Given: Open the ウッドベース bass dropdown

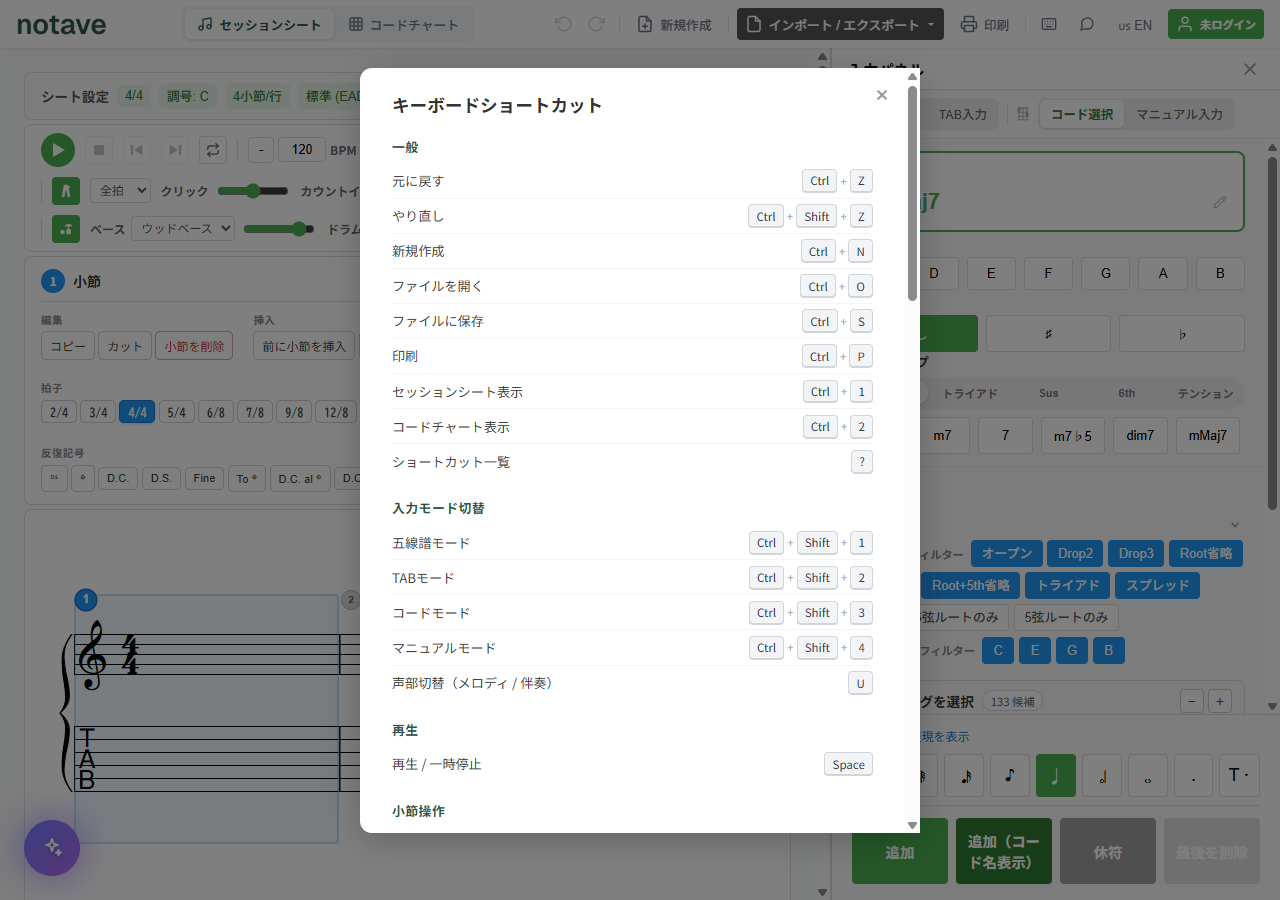Looking at the screenshot, I should coord(183,228).
